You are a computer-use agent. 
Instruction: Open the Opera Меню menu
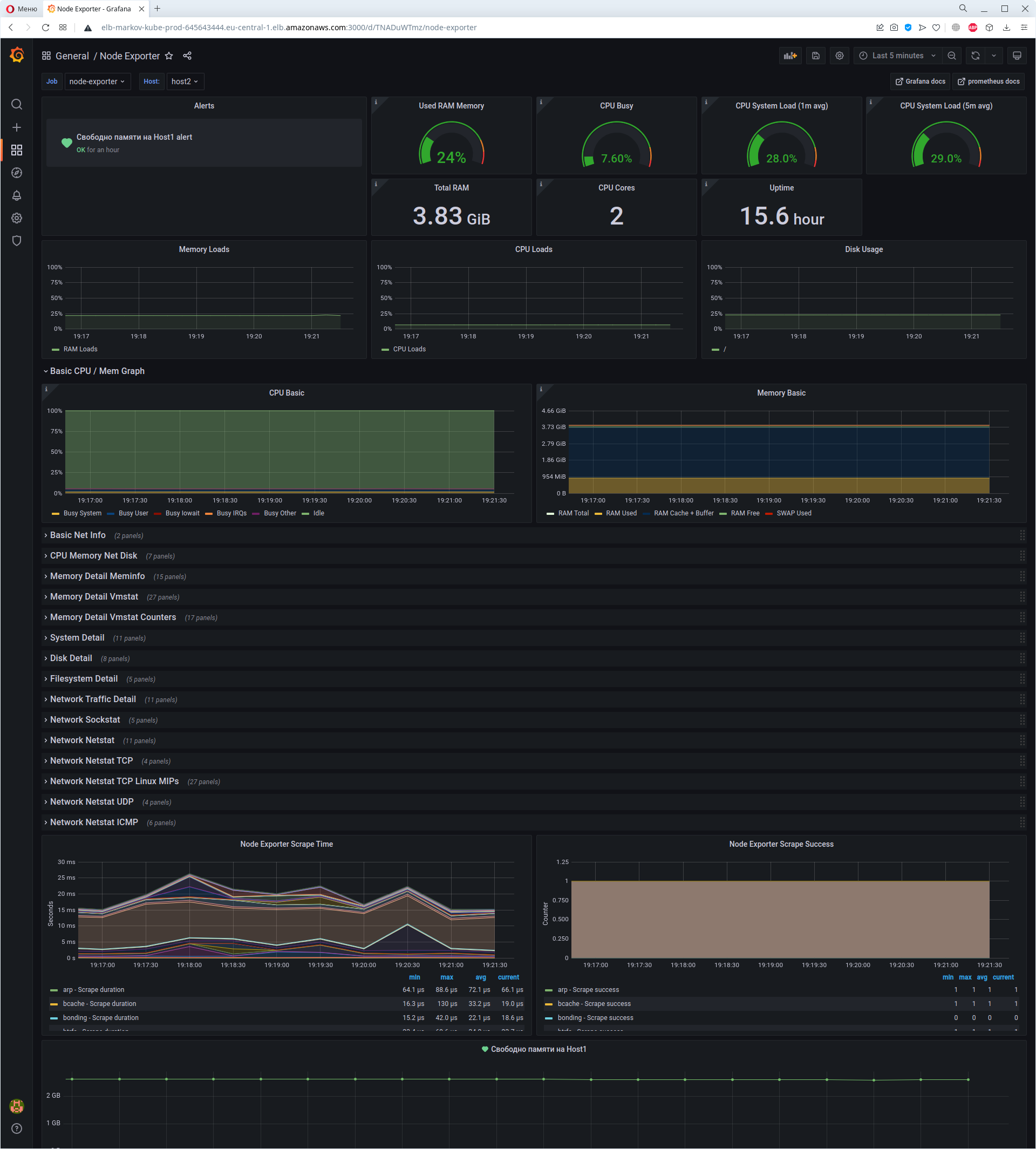pos(22,9)
